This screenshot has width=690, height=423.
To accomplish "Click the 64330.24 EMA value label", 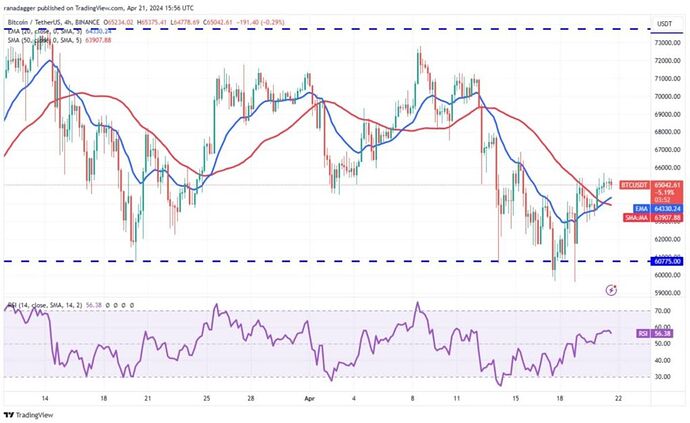I will tap(668, 209).
